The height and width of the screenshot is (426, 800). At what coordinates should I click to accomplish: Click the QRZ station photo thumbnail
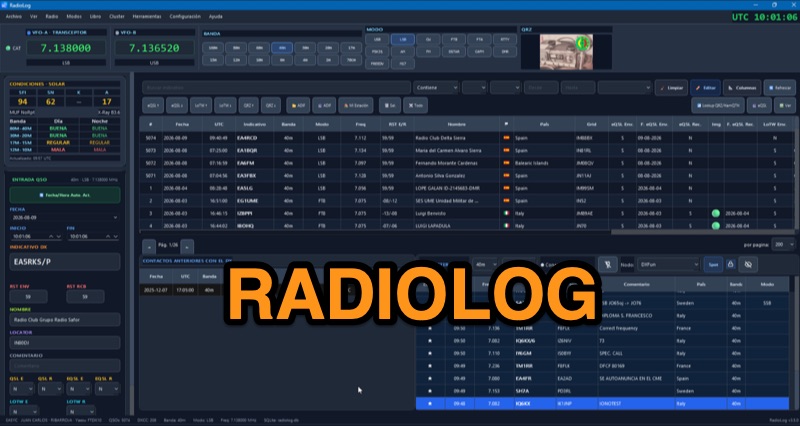click(x=566, y=52)
